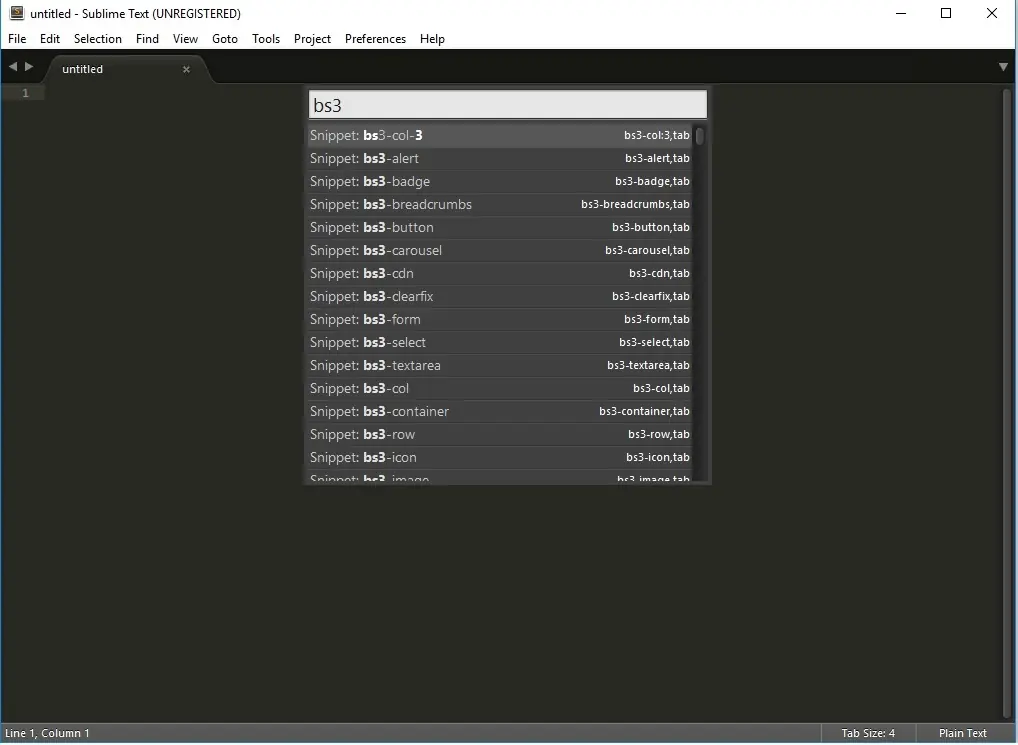
Task: Select Snippet: bs3-clearfix
Action: click(x=500, y=297)
